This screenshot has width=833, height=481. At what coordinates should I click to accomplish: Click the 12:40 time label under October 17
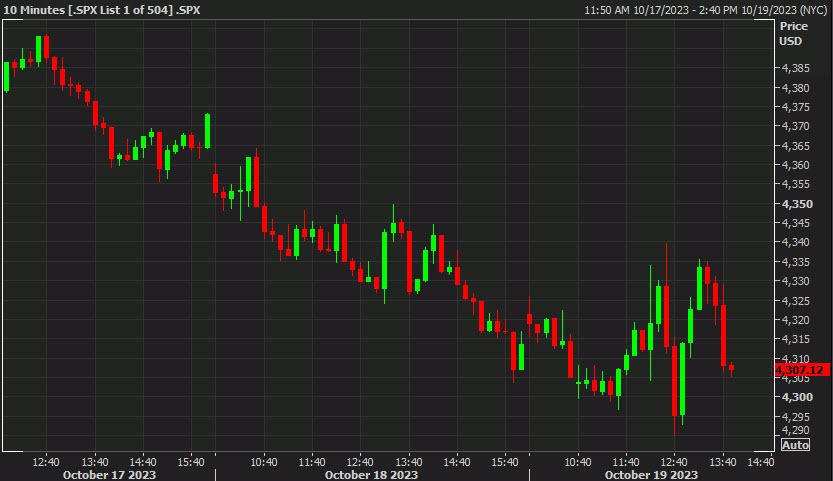[46, 462]
